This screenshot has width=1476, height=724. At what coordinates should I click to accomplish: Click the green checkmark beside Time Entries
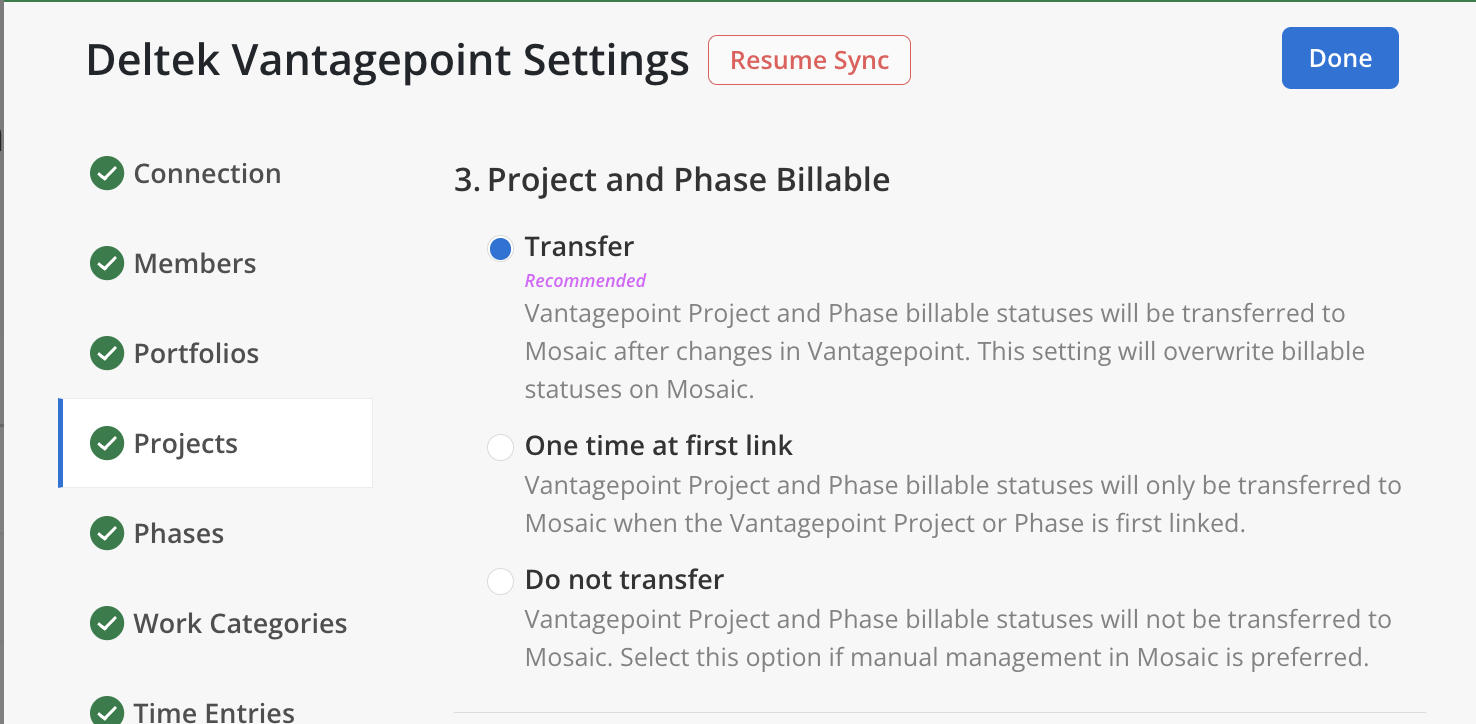pos(107,711)
